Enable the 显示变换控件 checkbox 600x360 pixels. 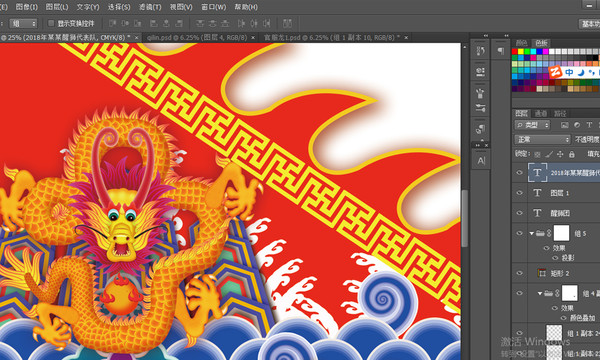click(51, 23)
